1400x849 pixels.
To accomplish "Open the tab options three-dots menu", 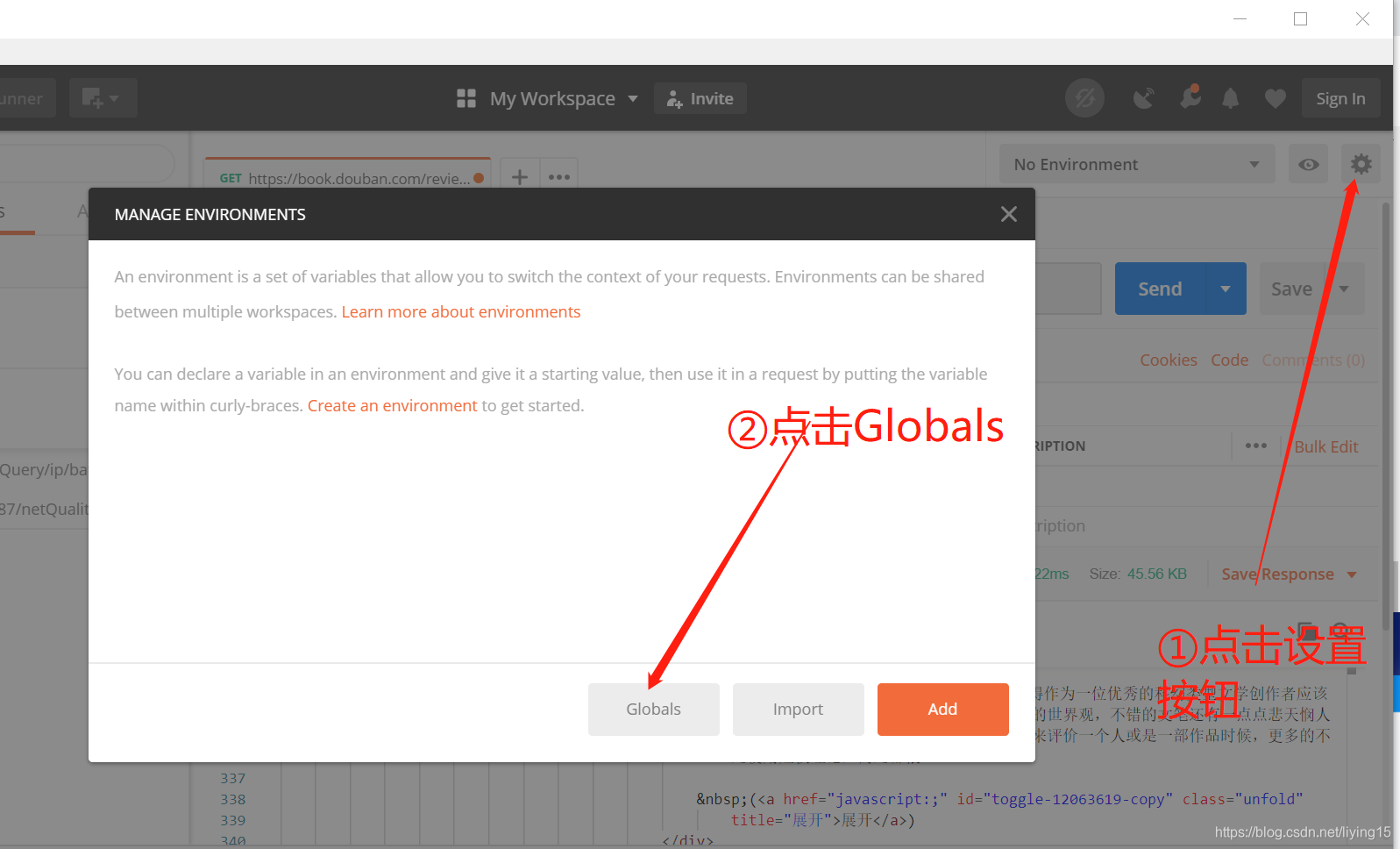I will point(559,177).
